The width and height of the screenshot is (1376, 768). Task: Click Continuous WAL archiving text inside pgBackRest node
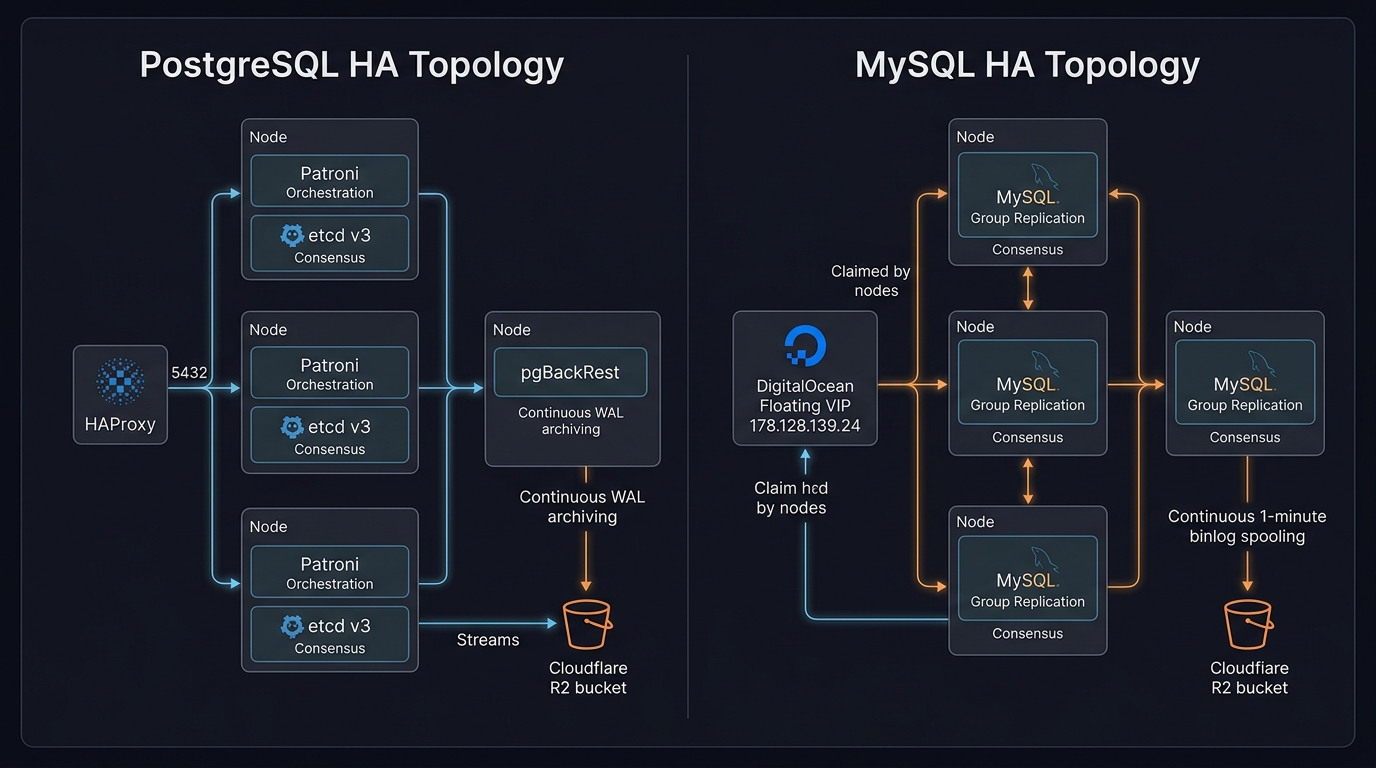(571, 421)
